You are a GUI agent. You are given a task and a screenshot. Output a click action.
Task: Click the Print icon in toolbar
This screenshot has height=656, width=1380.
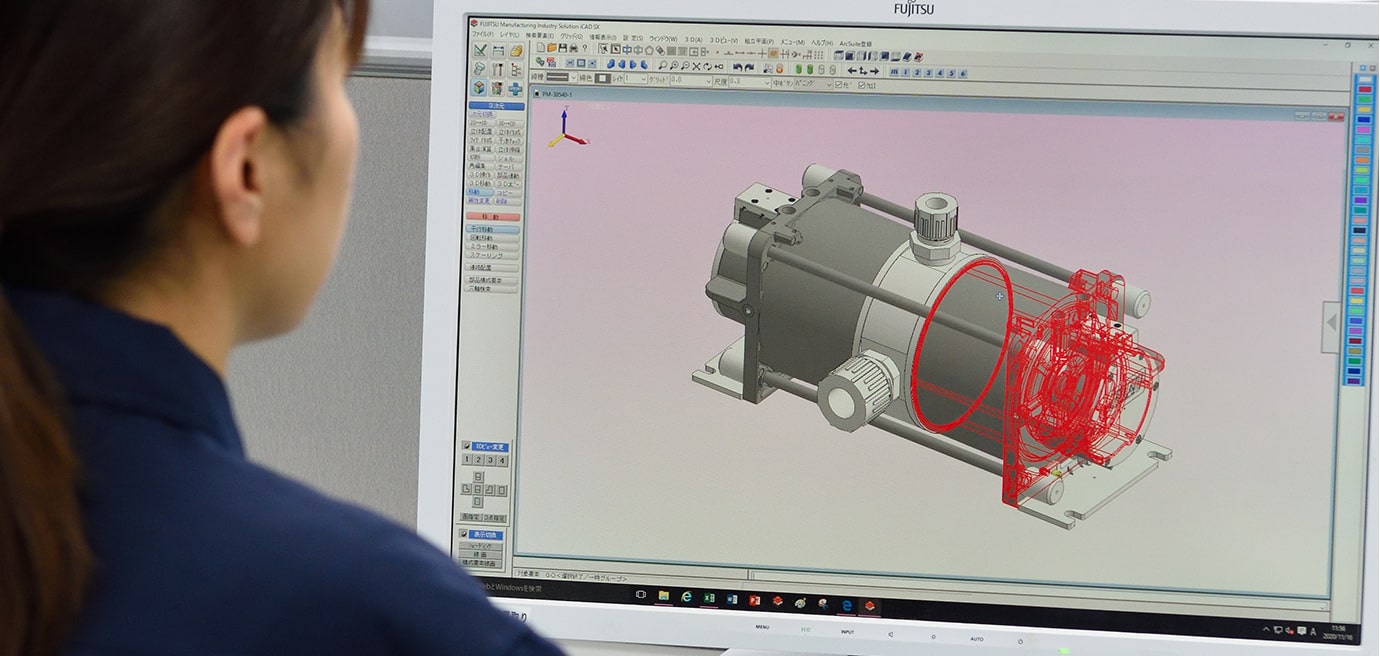573,48
